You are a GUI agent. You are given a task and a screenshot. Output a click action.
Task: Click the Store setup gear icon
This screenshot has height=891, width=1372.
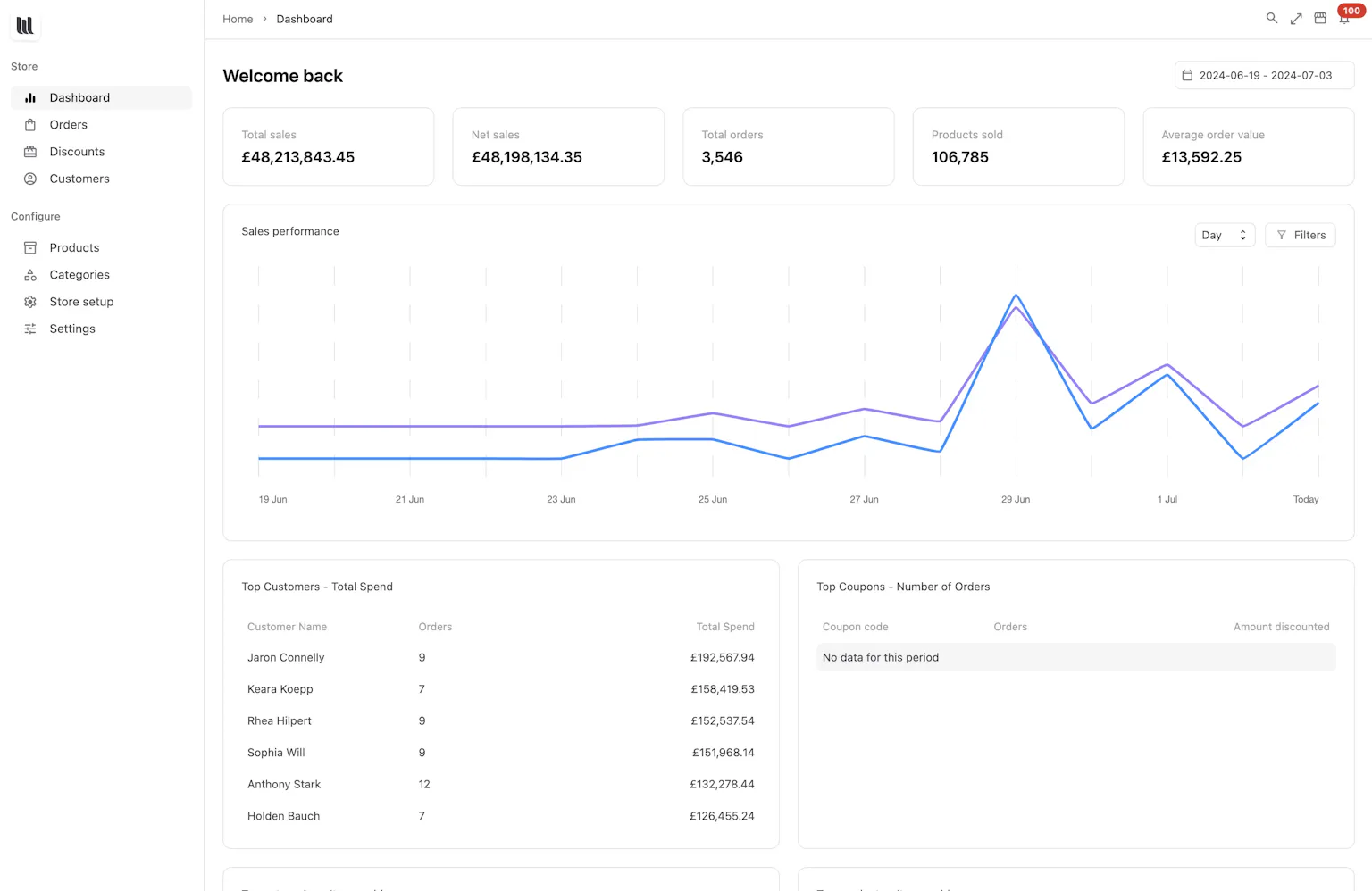30,302
